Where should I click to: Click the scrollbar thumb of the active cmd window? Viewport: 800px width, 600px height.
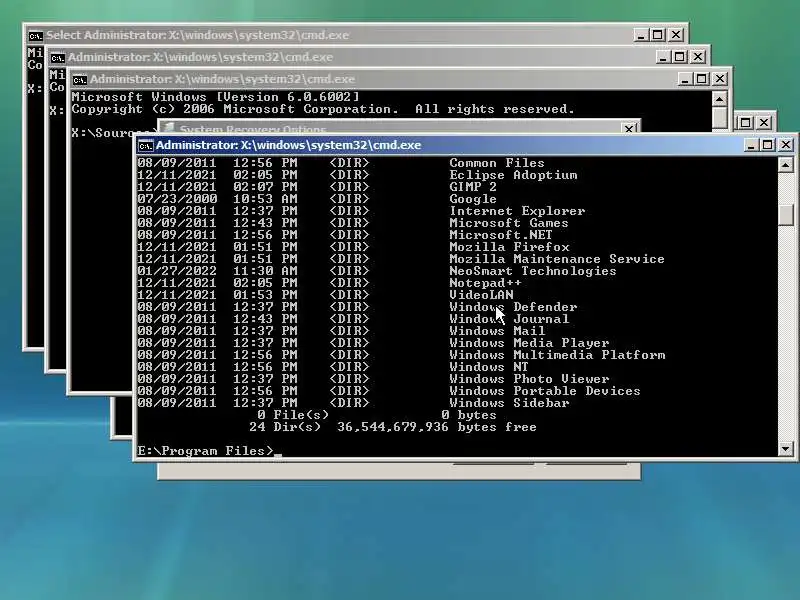[x=786, y=215]
